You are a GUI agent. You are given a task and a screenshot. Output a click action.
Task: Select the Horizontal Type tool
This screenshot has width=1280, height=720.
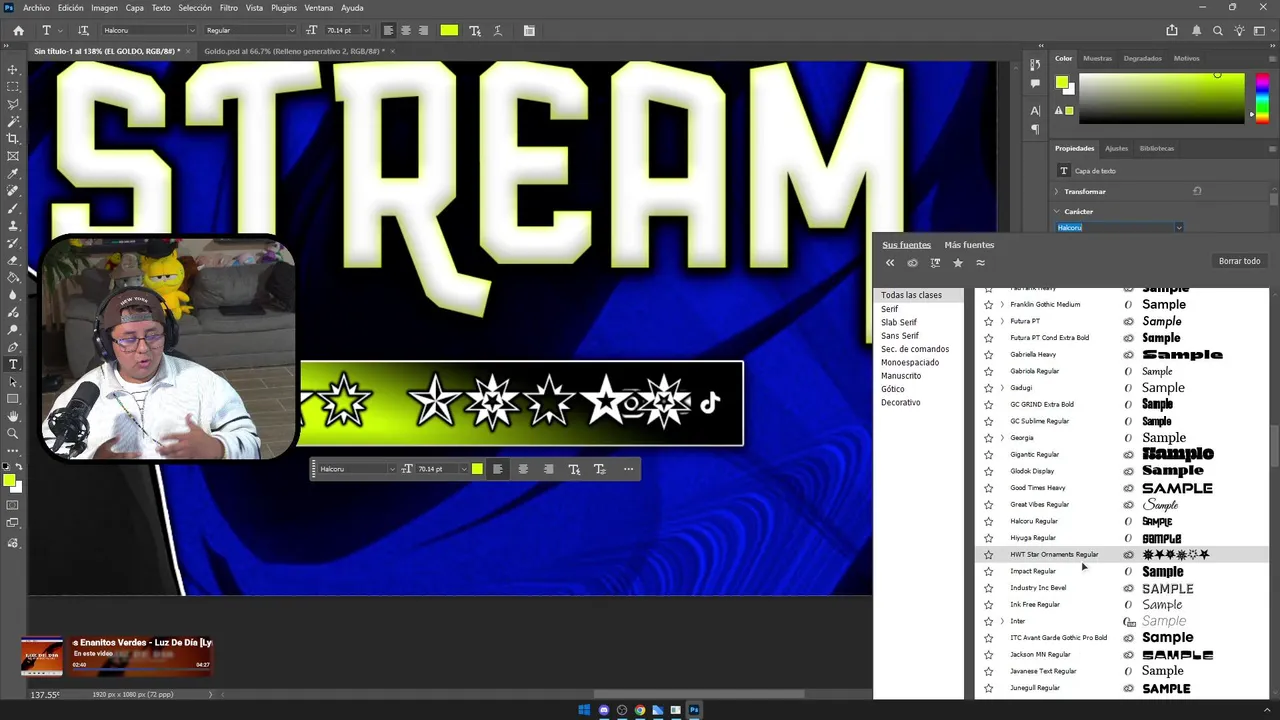(x=13, y=364)
